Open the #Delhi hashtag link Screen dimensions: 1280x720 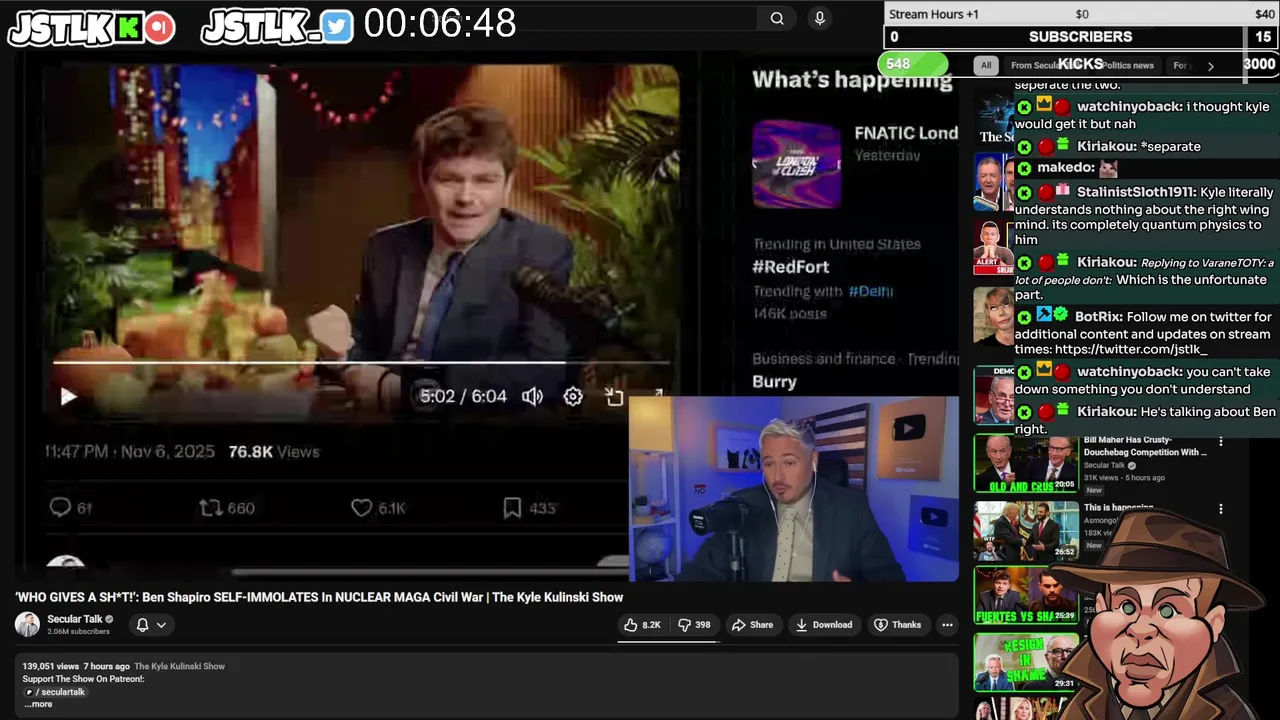[x=871, y=291]
